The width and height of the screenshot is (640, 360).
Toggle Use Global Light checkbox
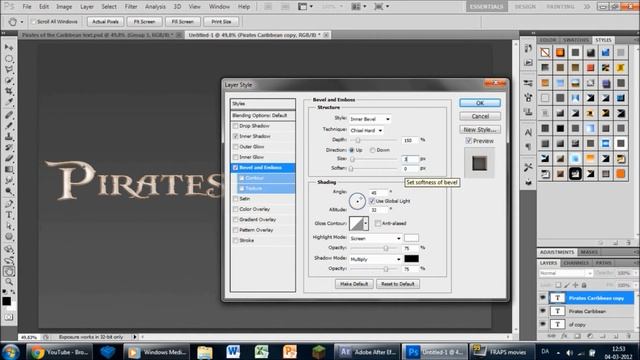[371, 201]
